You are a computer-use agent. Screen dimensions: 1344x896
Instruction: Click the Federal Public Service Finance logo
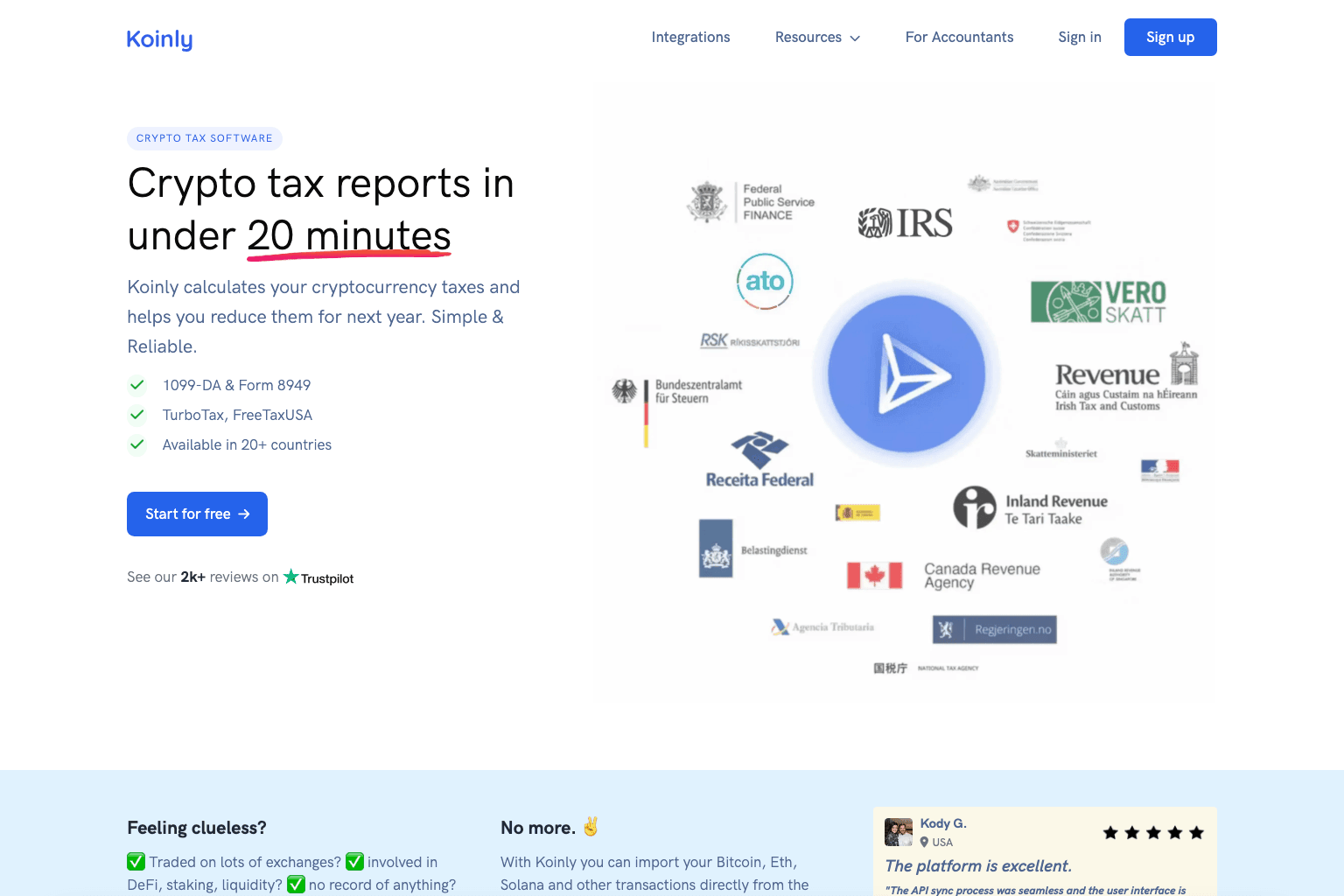coord(752,202)
